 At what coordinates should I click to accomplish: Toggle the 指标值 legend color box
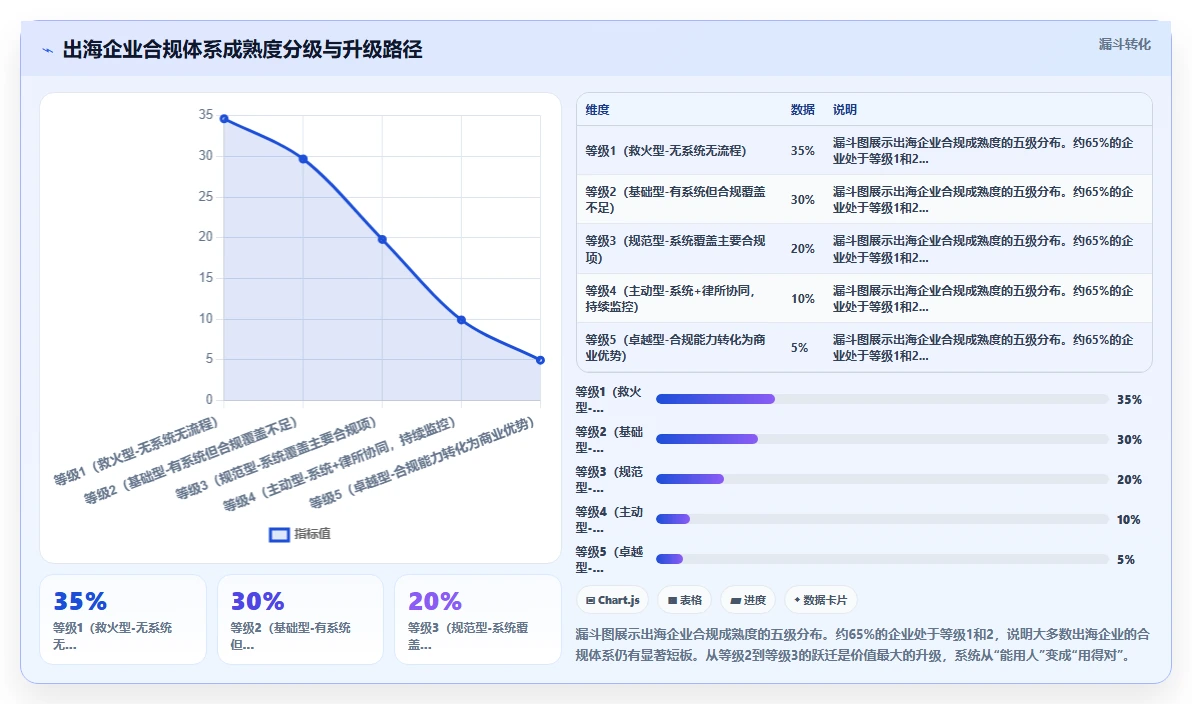(x=279, y=534)
